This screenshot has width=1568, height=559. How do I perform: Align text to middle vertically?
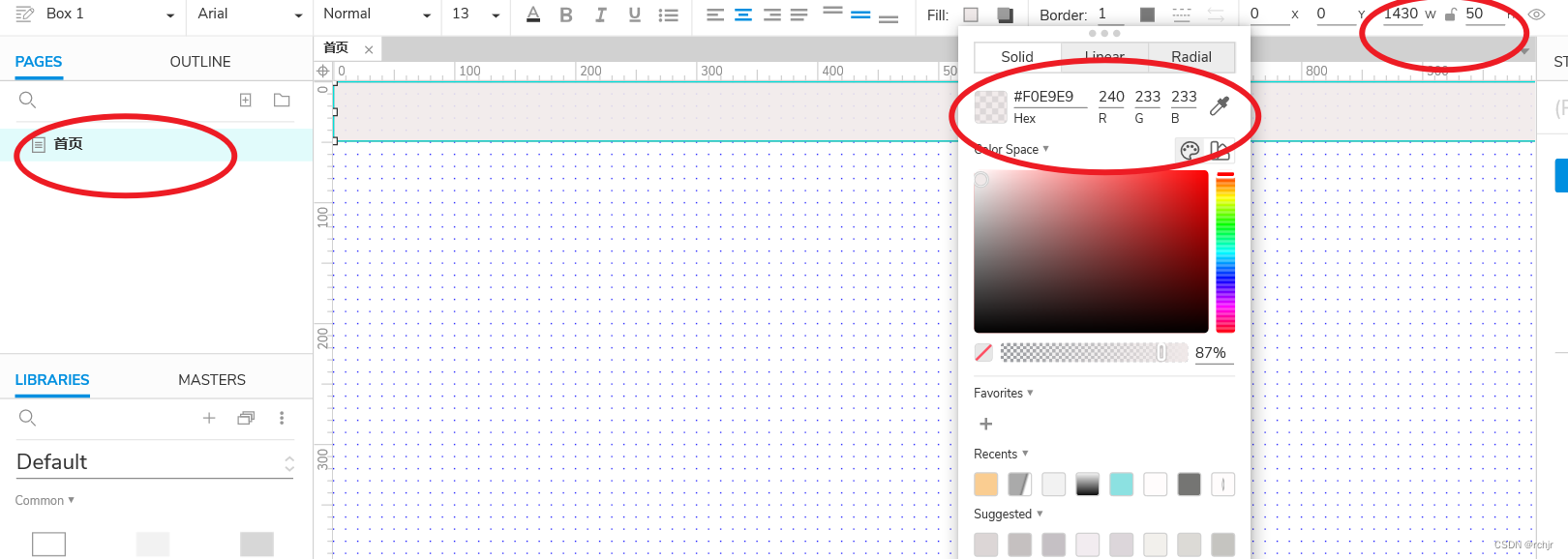[860, 15]
